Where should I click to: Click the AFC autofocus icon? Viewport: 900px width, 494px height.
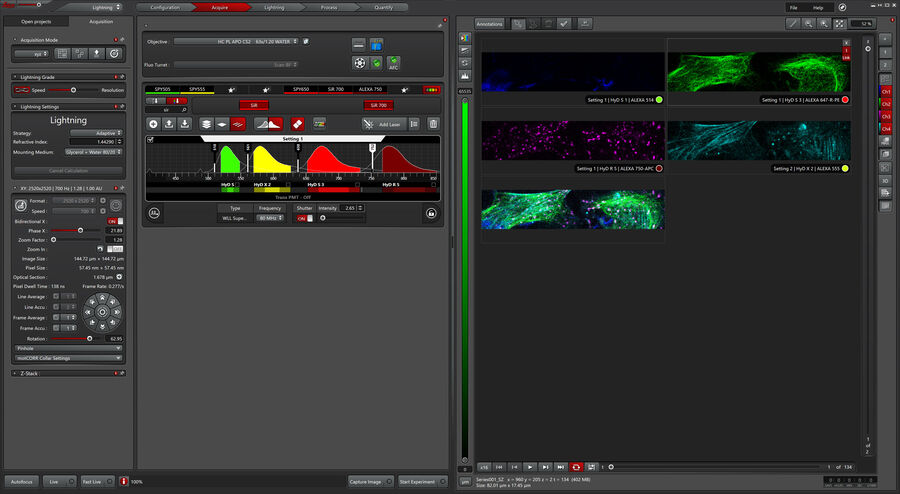click(x=393, y=63)
